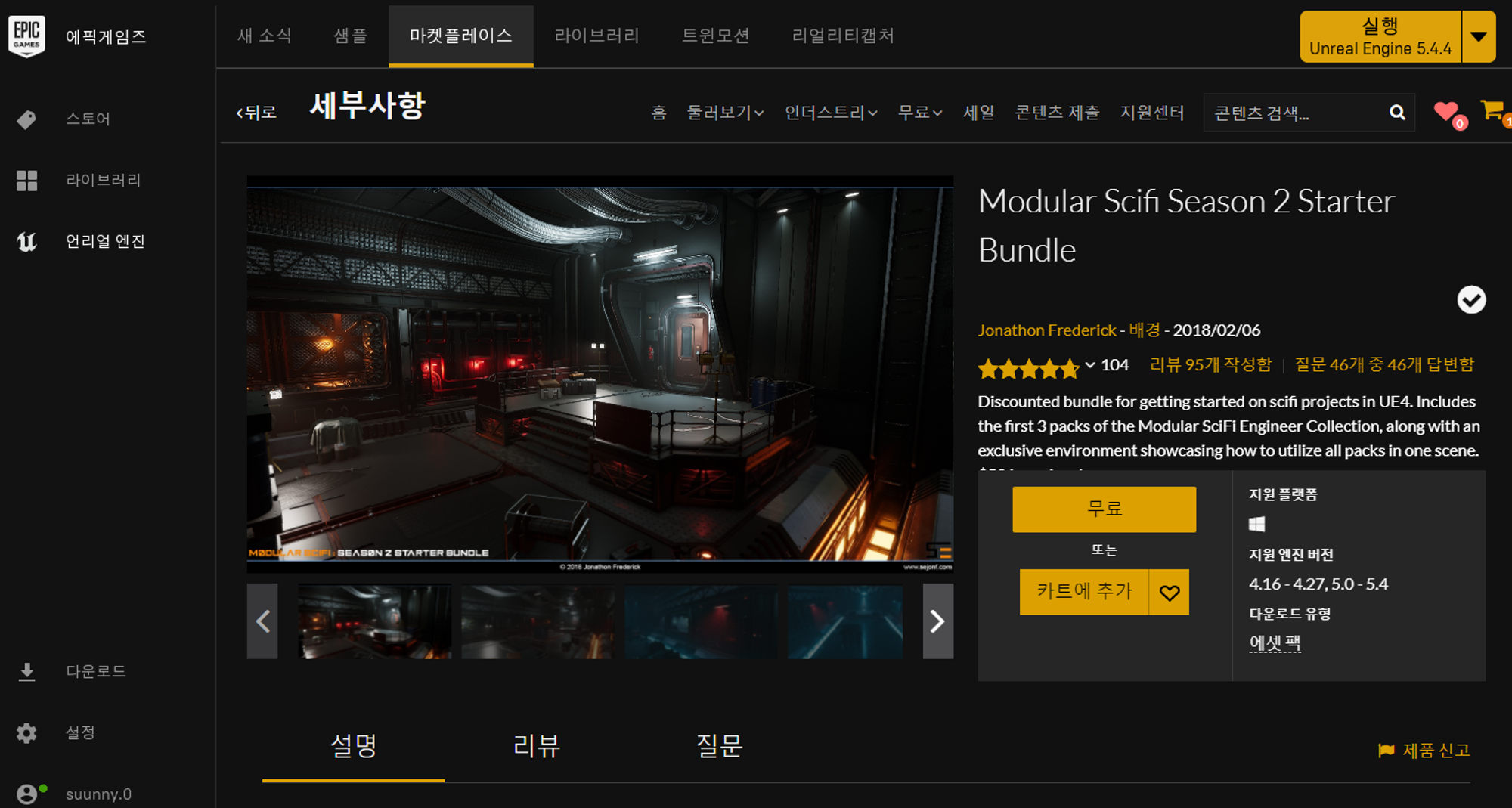Screen dimensions: 1512x808
Task: Select the second dark corridor thumbnail
Action: pyautogui.click(x=538, y=621)
